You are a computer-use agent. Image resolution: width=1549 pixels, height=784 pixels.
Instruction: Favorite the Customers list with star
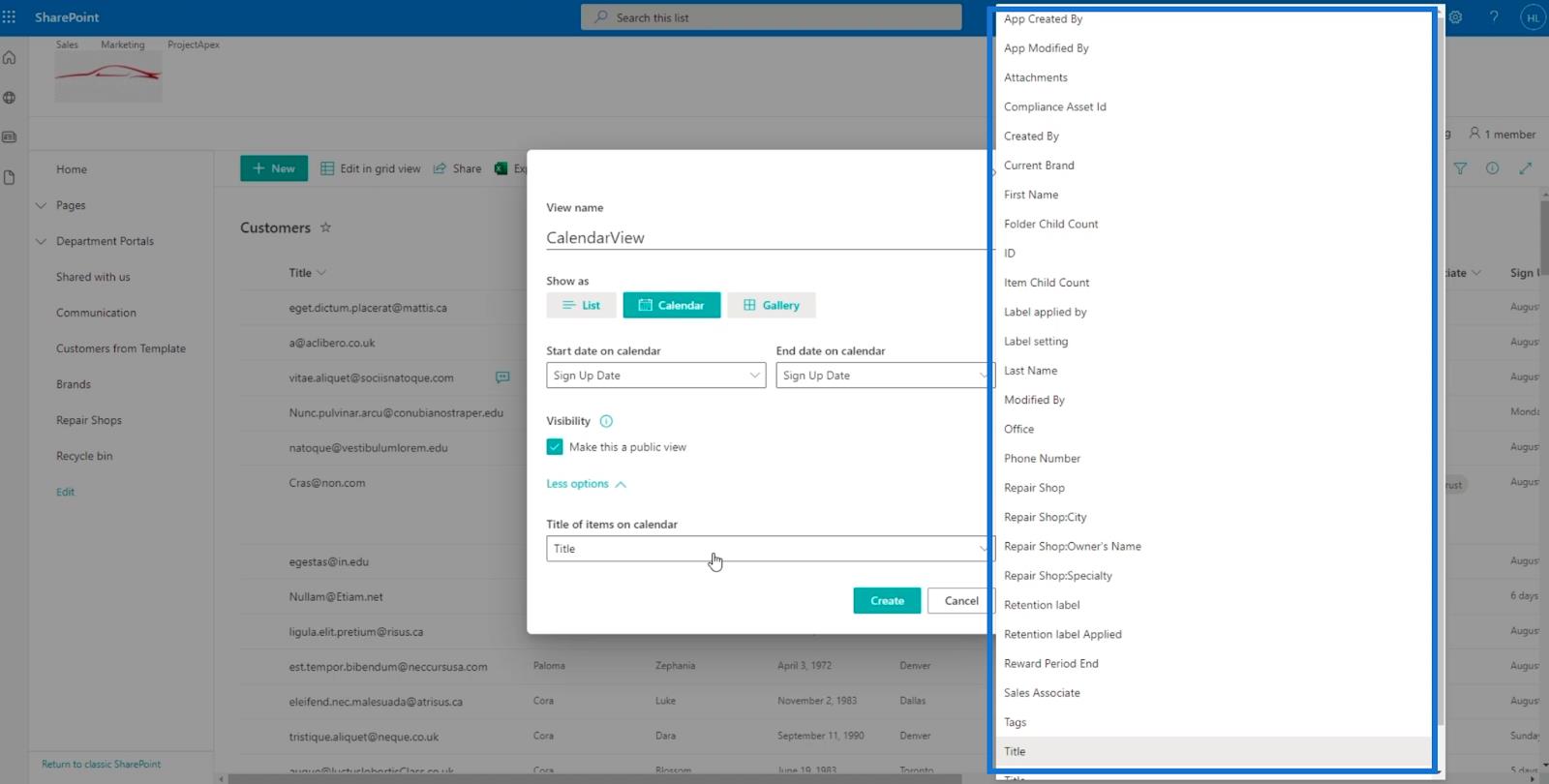tap(325, 227)
